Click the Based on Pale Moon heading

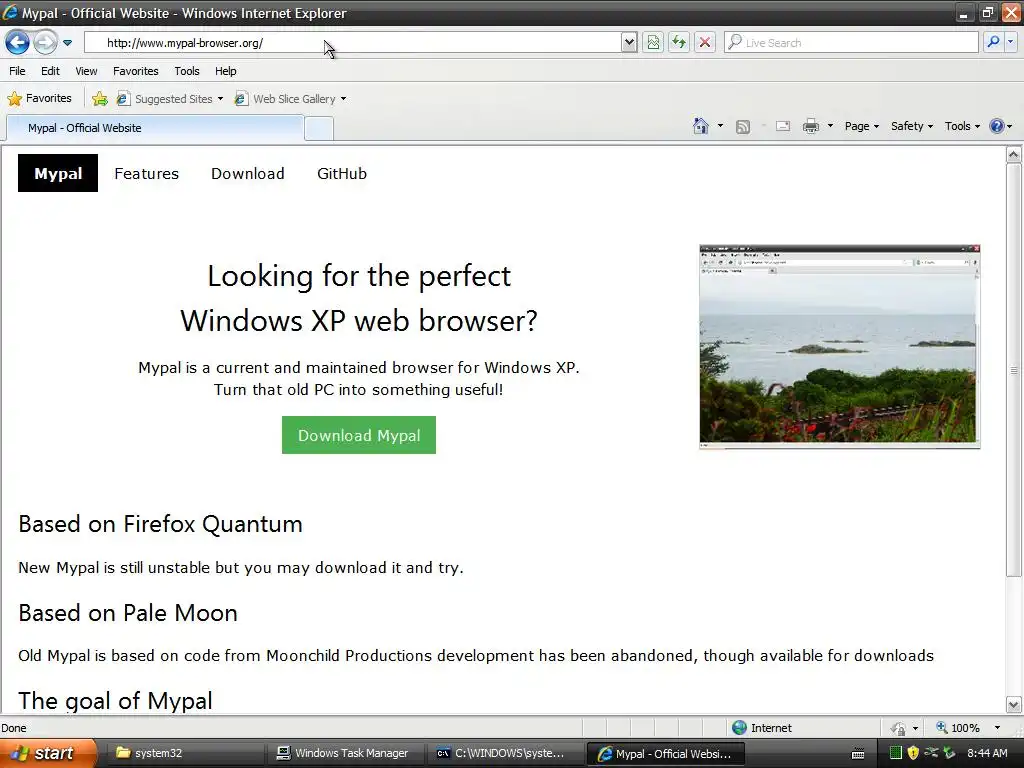128,613
